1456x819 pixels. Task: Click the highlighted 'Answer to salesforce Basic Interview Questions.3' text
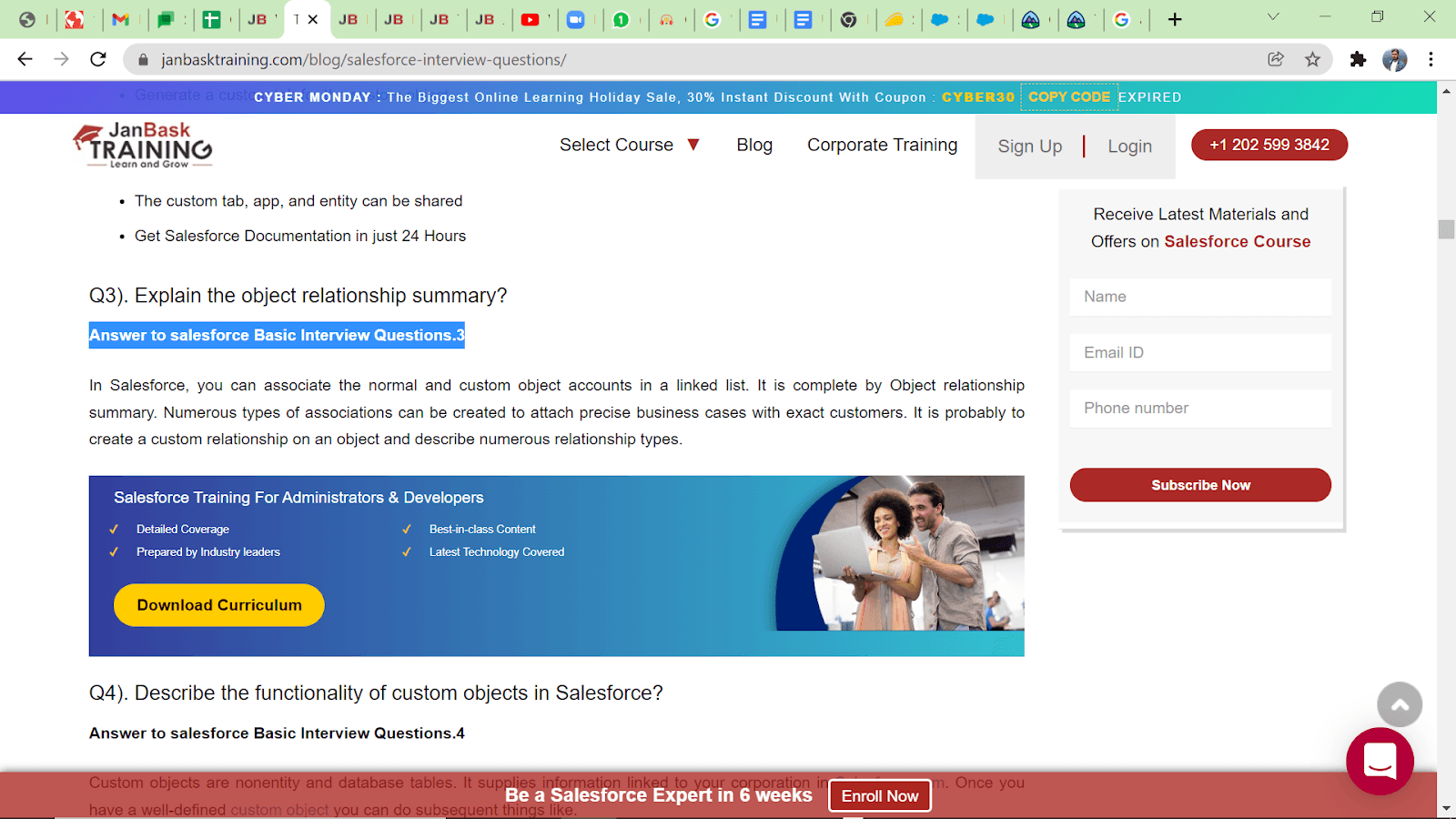pyautogui.click(x=277, y=335)
